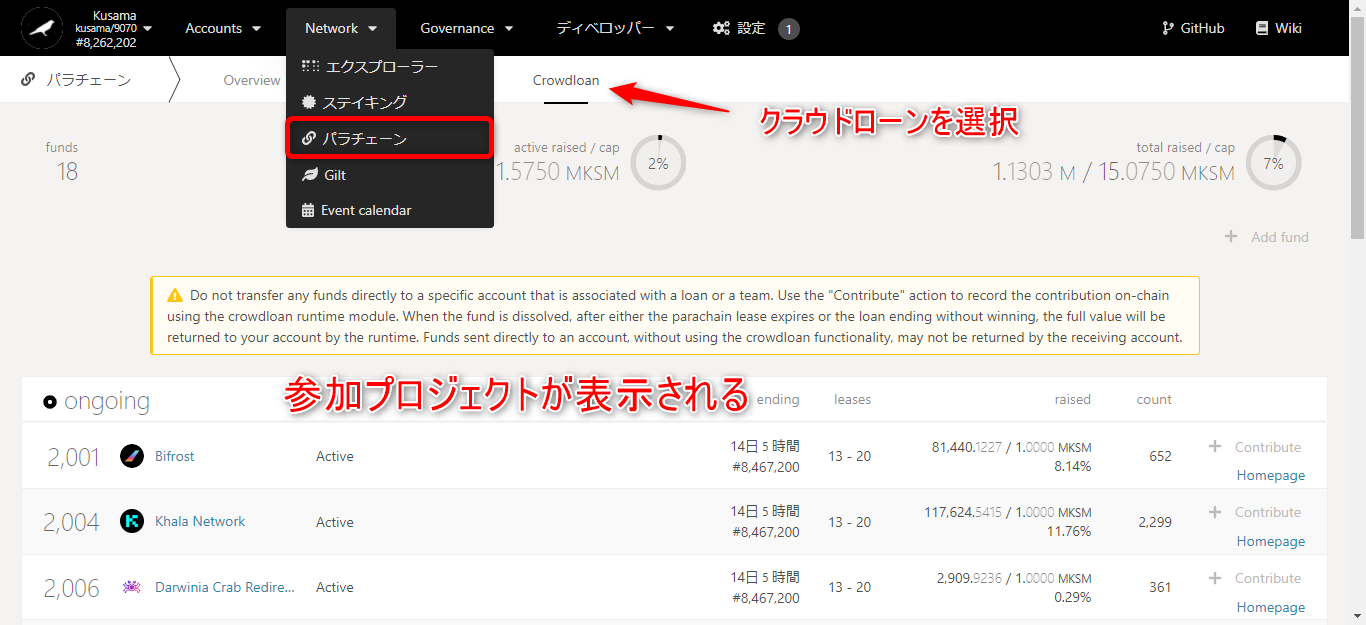1366x625 pixels.
Task: Click parachain ID 2,006
Action: point(72,588)
